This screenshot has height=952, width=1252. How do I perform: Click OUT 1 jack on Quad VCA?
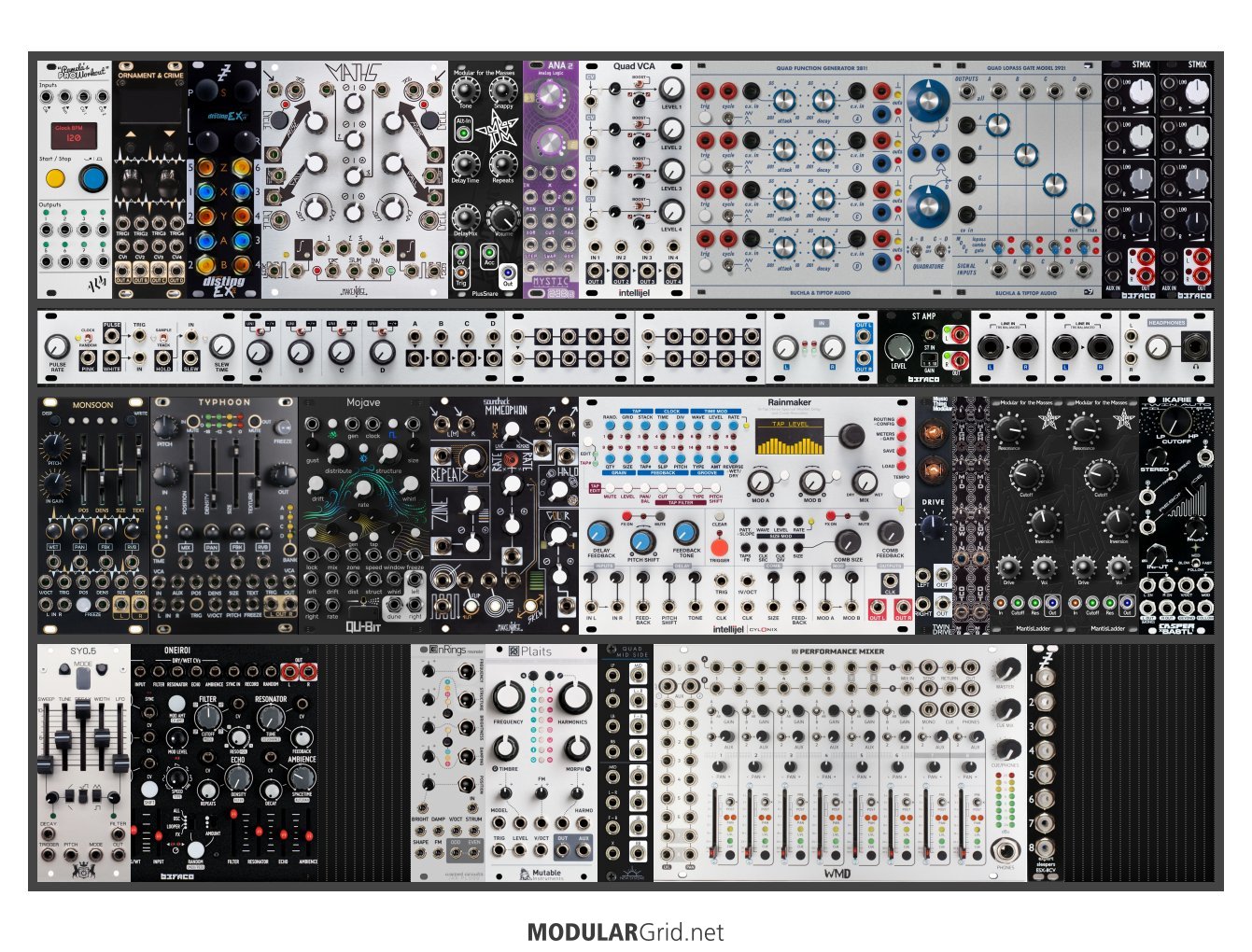pyautogui.click(x=595, y=271)
